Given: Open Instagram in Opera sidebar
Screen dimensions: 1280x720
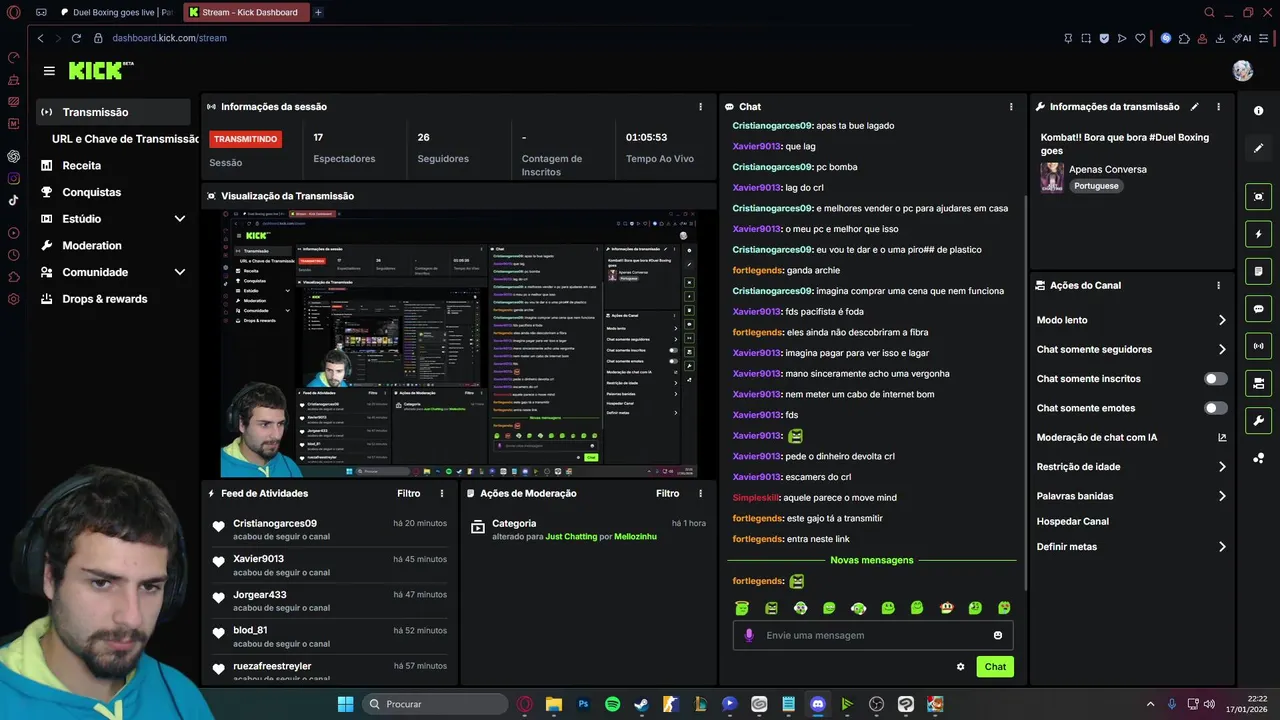Looking at the screenshot, I should pyautogui.click(x=14, y=178).
